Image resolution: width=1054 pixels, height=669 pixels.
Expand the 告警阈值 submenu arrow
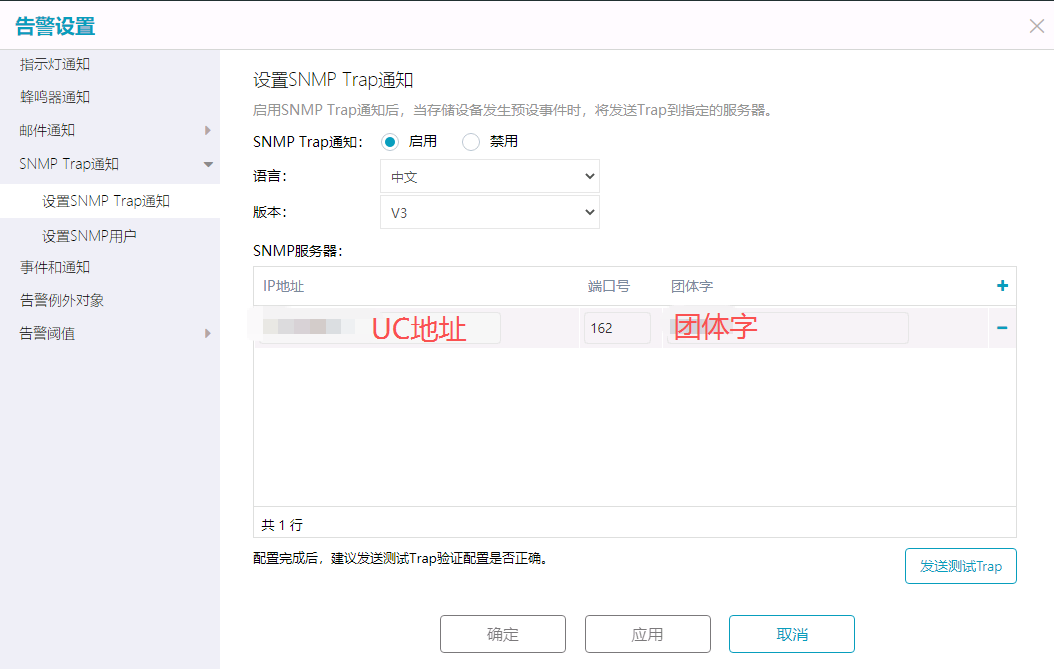(x=208, y=333)
